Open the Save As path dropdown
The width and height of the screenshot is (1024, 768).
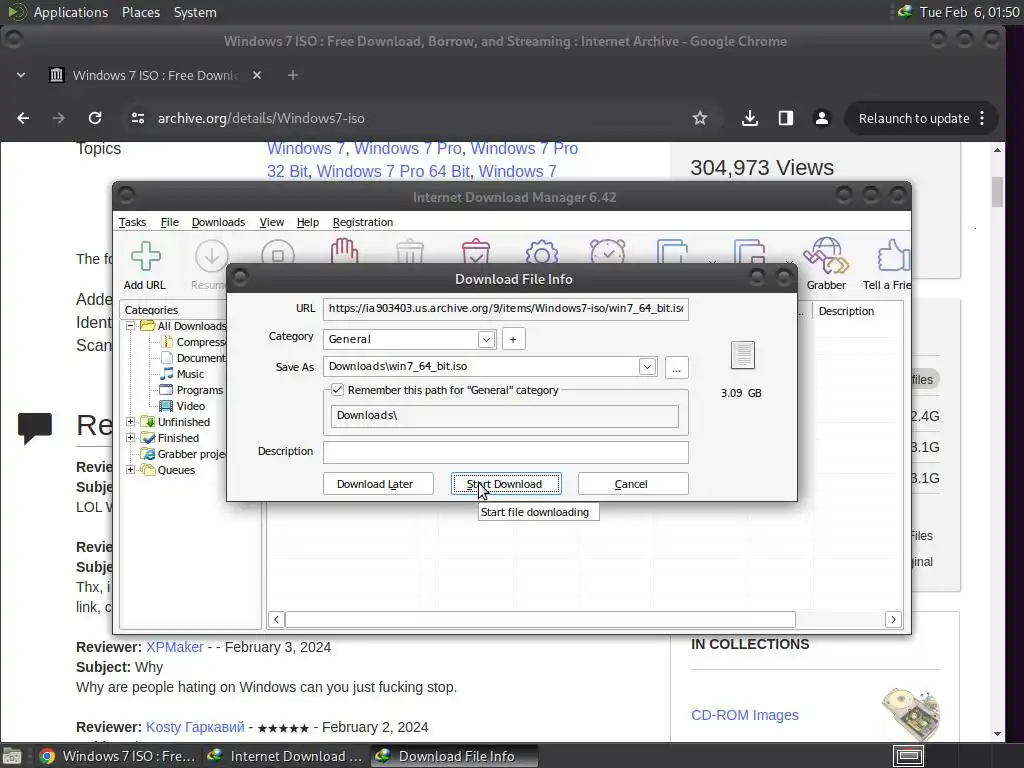pyautogui.click(x=647, y=366)
